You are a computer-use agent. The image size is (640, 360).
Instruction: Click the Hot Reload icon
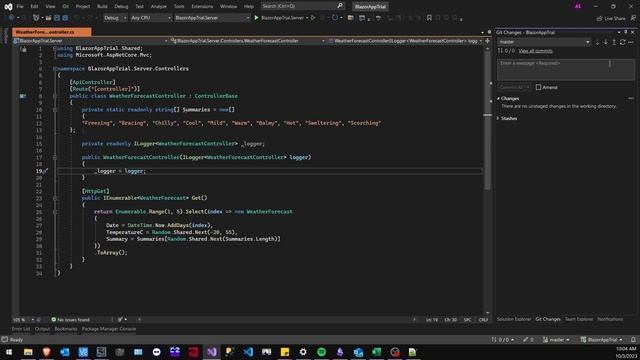tap(335, 18)
